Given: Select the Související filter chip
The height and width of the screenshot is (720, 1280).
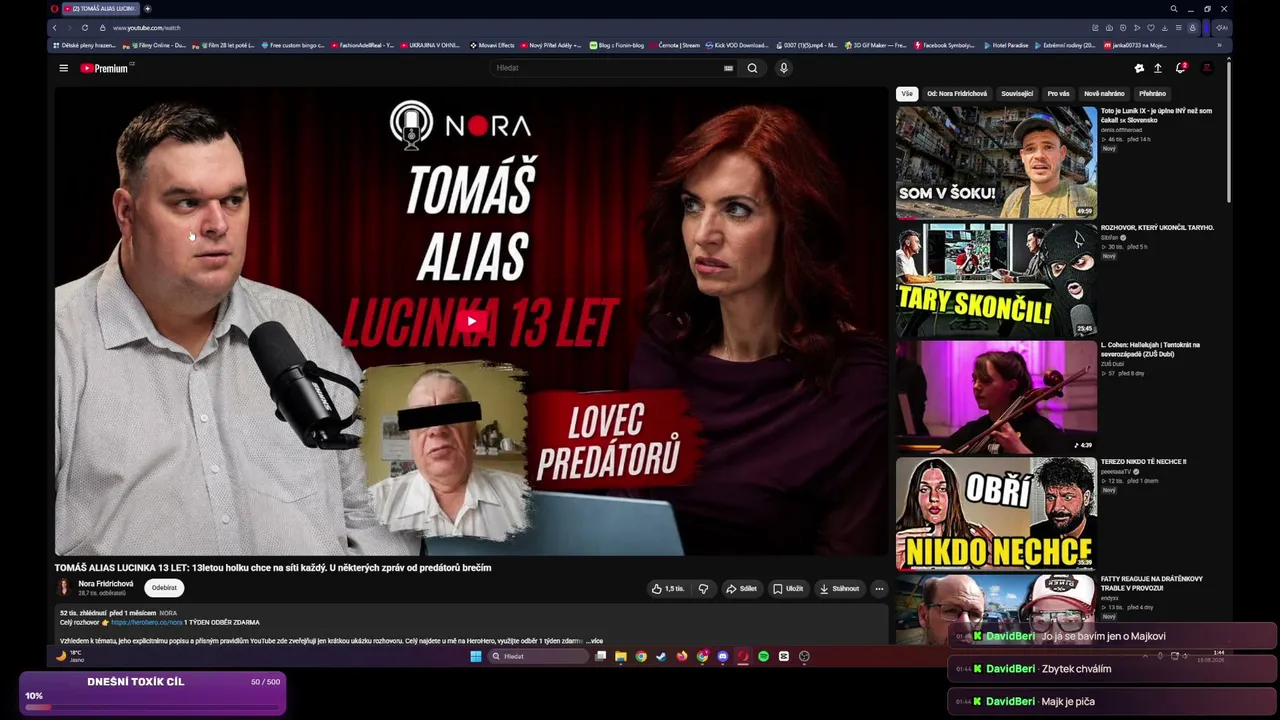Looking at the screenshot, I should pyautogui.click(x=1017, y=94).
